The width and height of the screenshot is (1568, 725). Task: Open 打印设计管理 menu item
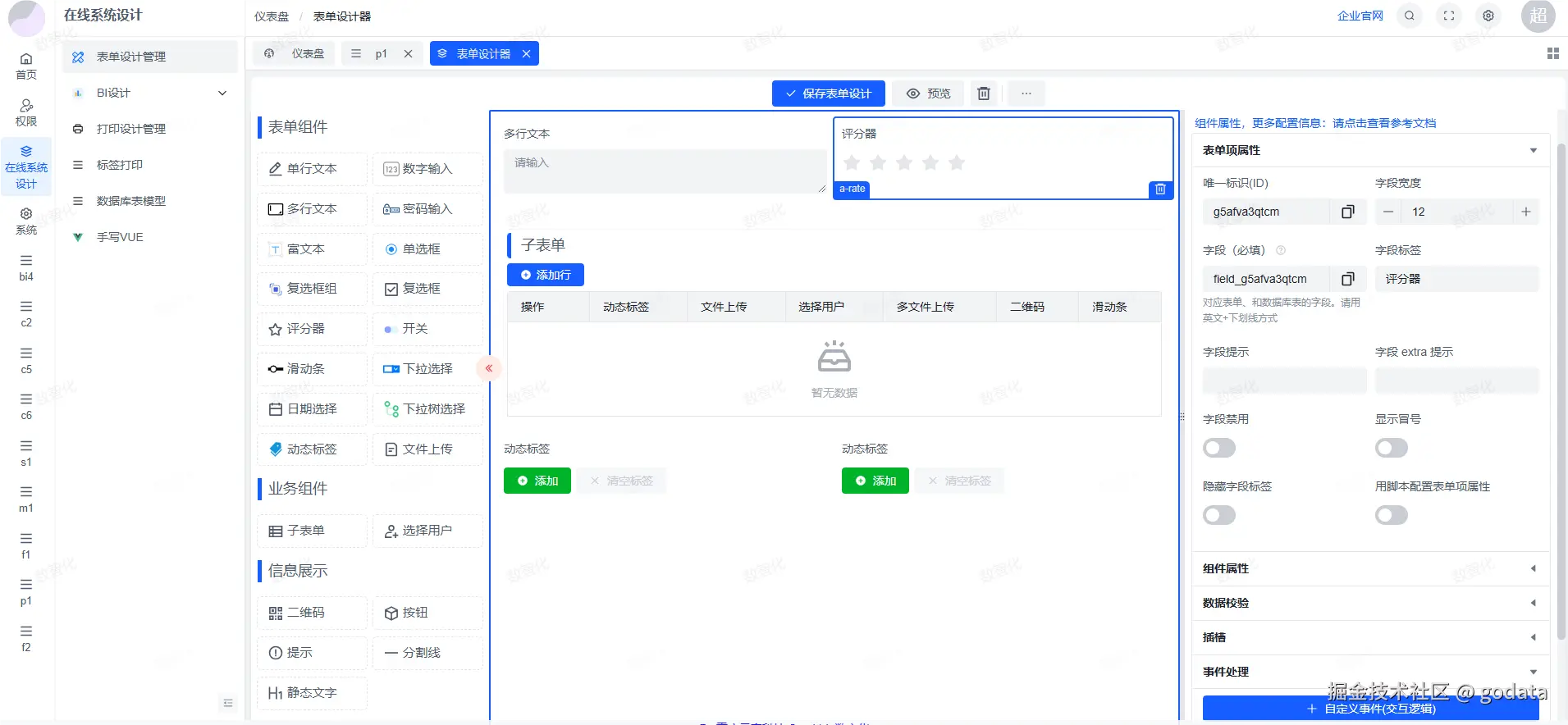[x=149, y=129]
